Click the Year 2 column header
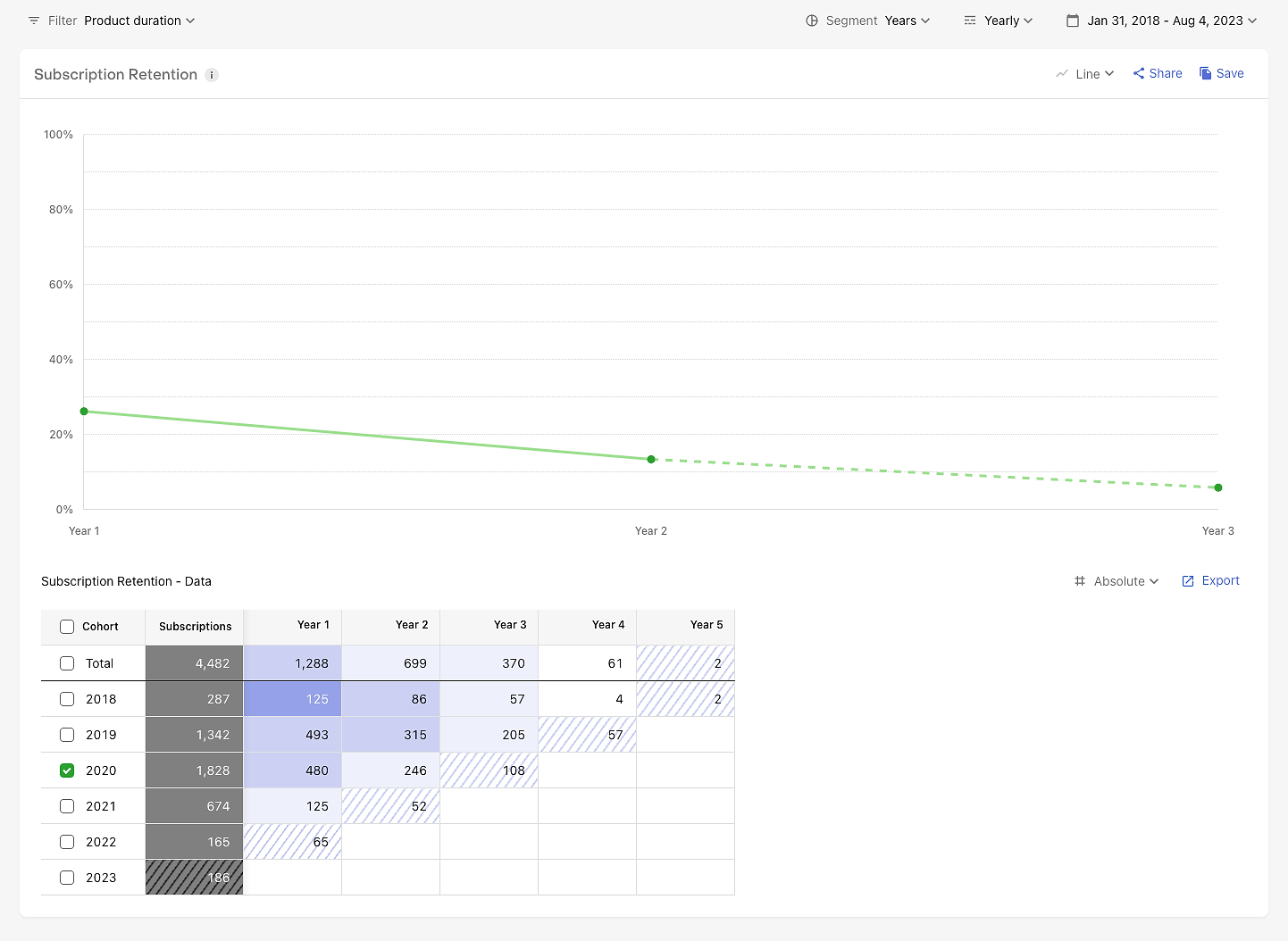The height and width of the screenshot is (941, 1288). coord(391,627)
